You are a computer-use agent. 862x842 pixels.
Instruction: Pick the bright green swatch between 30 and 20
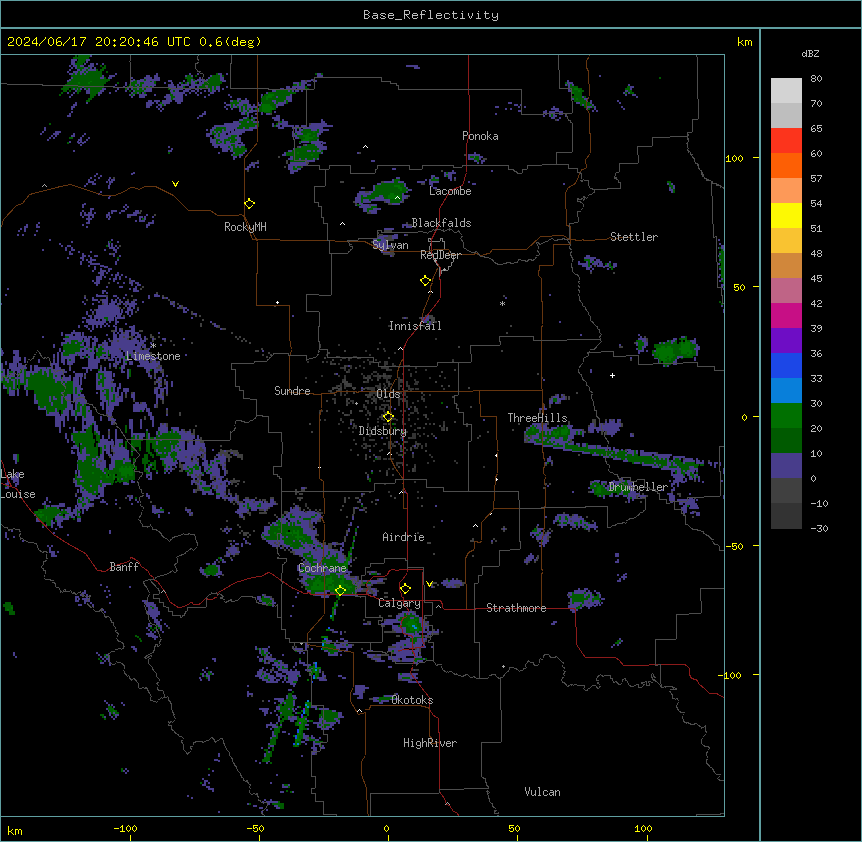pyautogui.click(x=786, y=416)
